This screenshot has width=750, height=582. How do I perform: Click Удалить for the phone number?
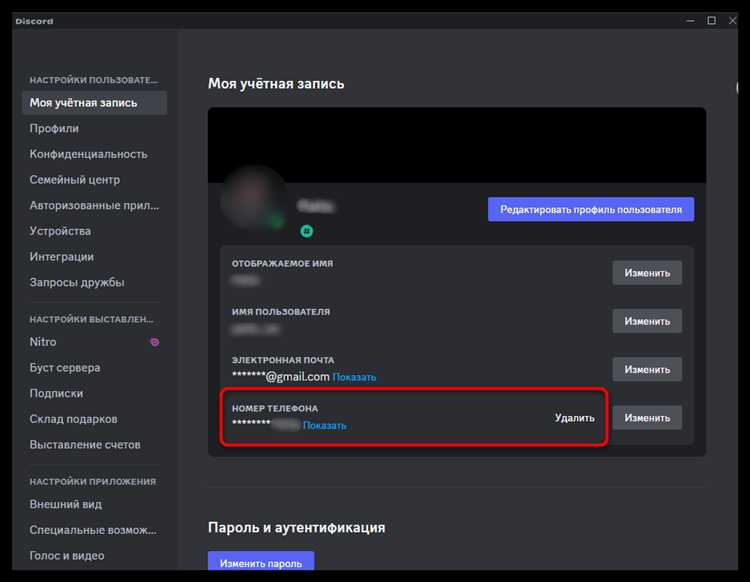(x=574, y=417)
